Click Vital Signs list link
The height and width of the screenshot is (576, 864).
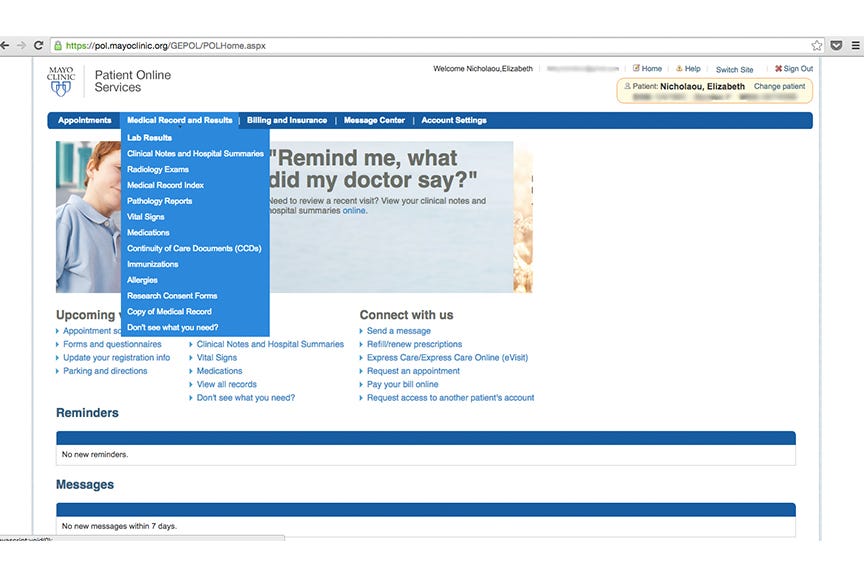[217, 358]
